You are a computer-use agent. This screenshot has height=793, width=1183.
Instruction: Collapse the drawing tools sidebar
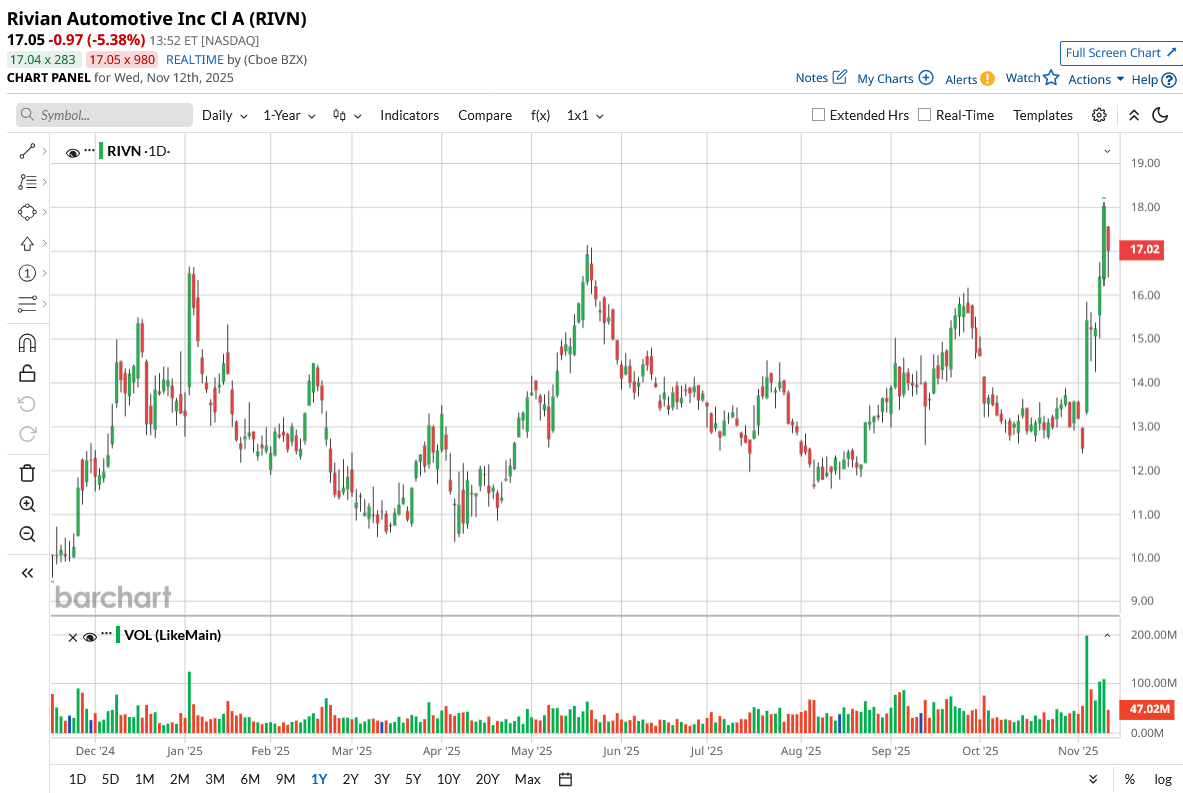[27, 573]
